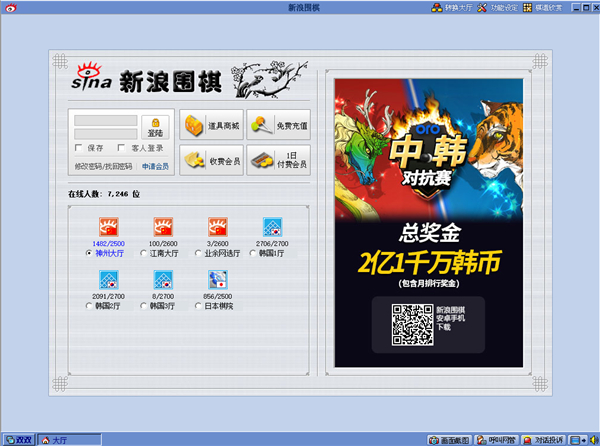Viewport: 600px width, 446px height.
Task: Click the 业余网选厅 hall icon showing 3/2600
Action: [218, 227]
